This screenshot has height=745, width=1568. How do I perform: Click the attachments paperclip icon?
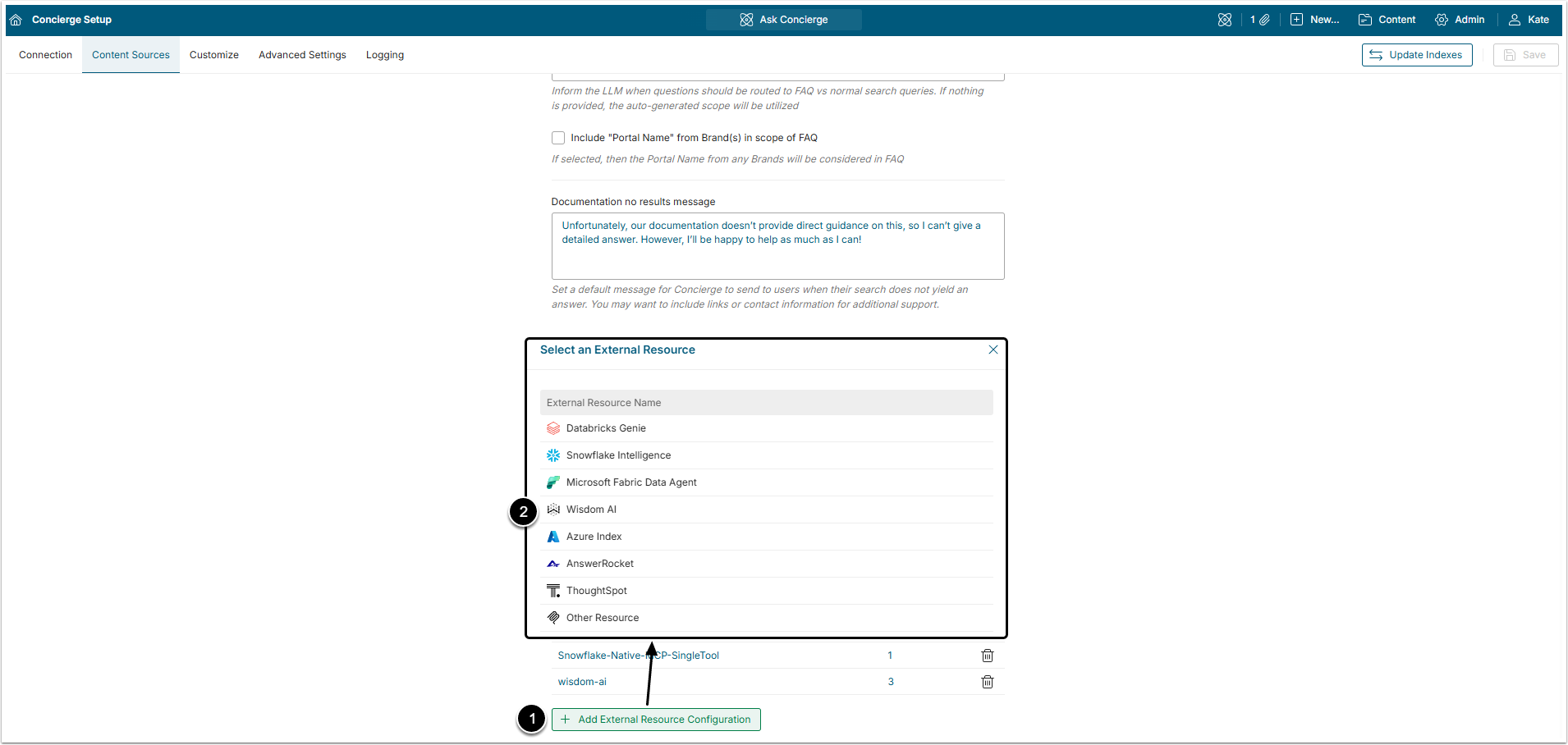1264,20
